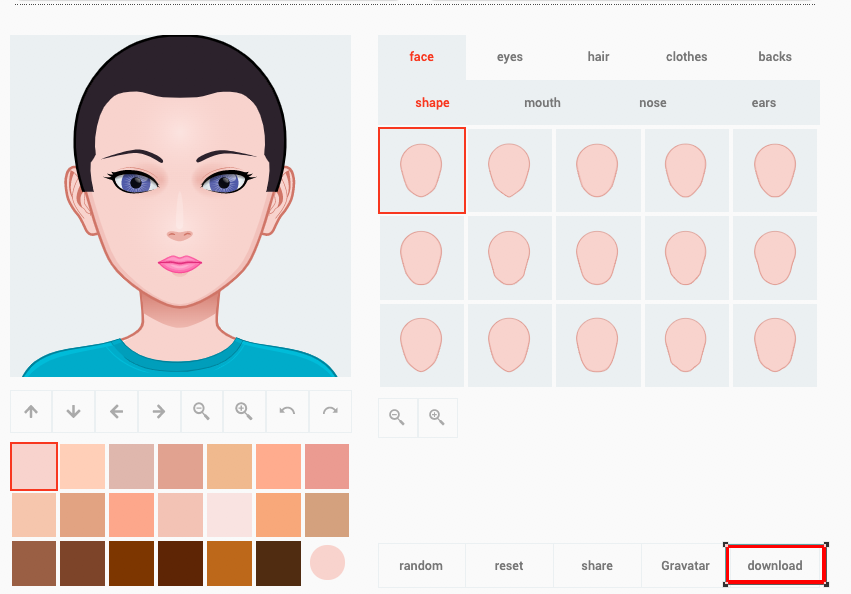Pick the selected pale pink skin swatch
The height and width of the screenshot is (594, 851).
click(x=34, y=466)
